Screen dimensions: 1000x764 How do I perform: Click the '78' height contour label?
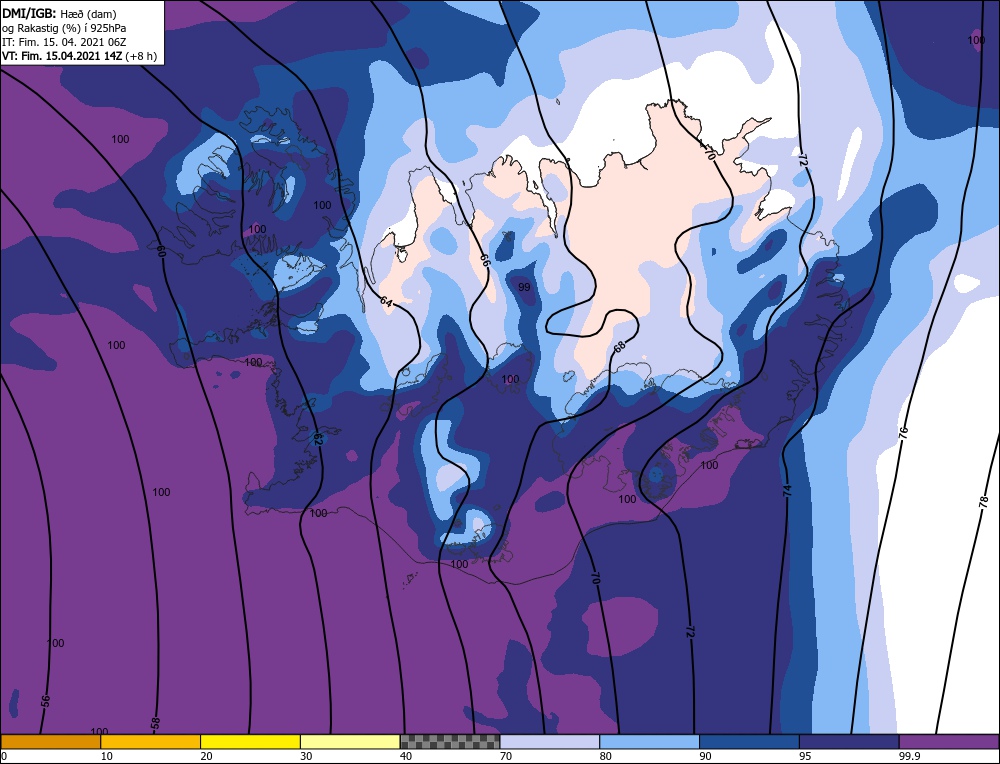[983, 501]
